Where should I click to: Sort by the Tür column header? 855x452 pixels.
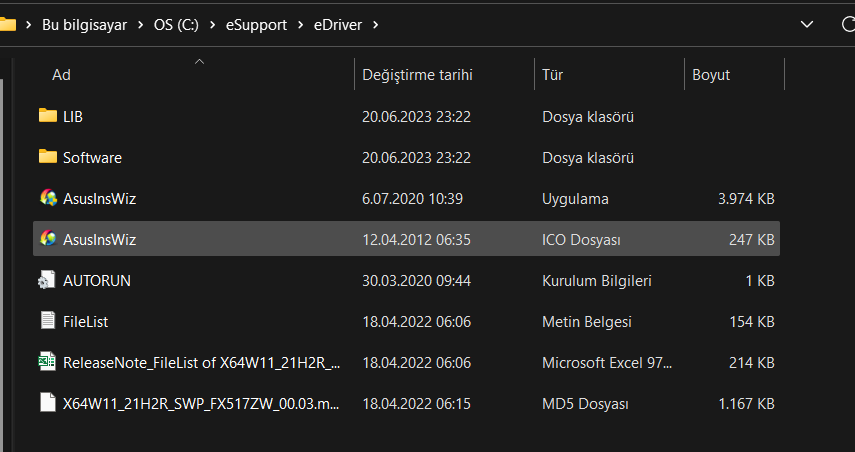pyautogui.click(x=552, y=75)
